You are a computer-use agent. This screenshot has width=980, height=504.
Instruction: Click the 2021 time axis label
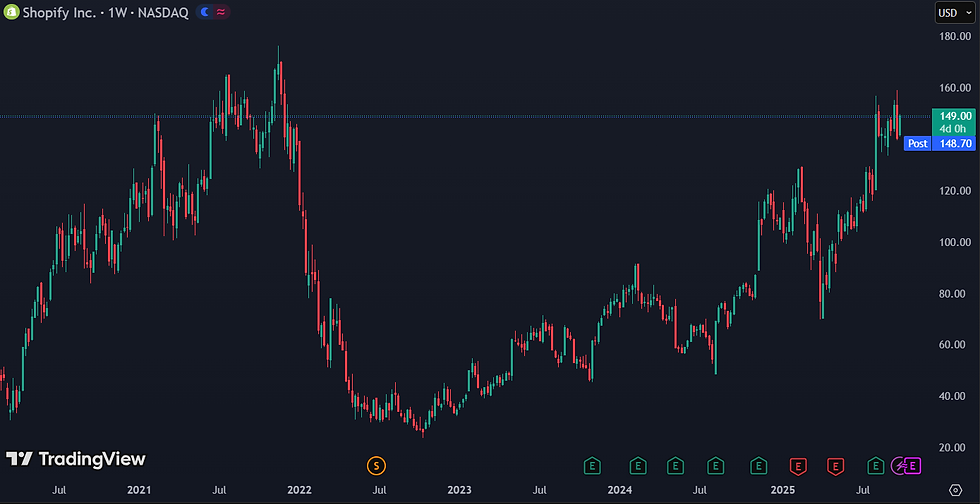pyautogui.click(x=139, y=490)
